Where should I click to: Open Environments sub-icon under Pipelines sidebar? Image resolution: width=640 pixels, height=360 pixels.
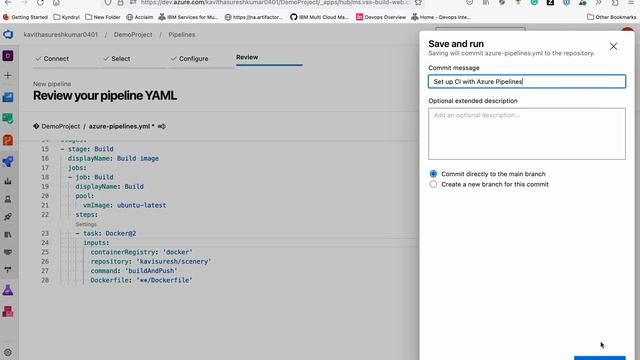8,199
